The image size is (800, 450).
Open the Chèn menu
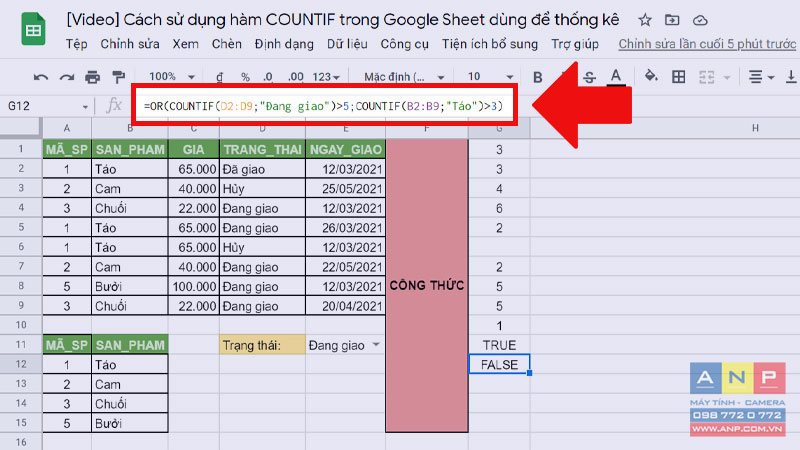(227, 44)
